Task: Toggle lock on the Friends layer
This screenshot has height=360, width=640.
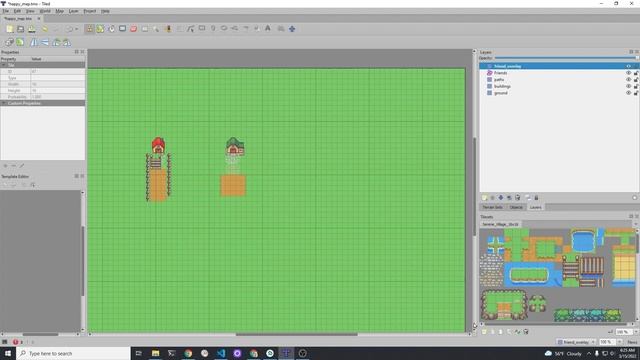Action: coord(636,73)
